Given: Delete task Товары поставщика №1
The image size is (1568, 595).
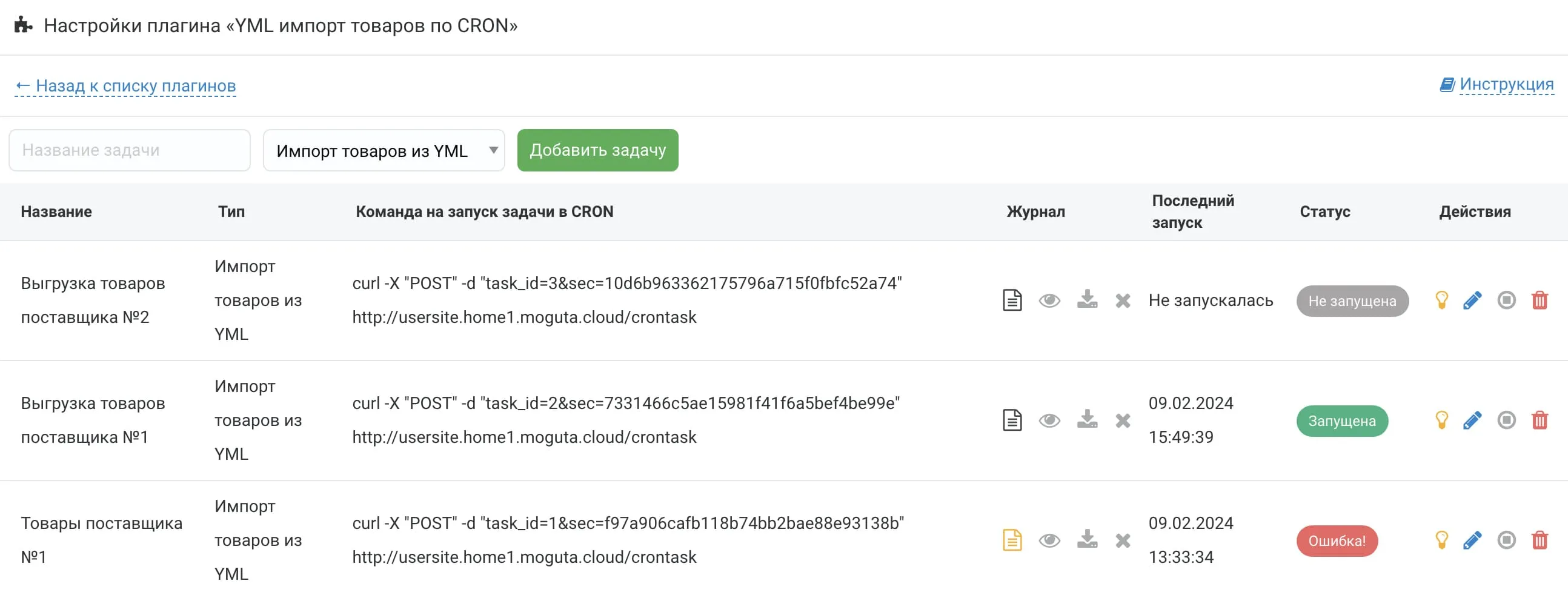Looking at the screenshot, I should pos(1540,540).
